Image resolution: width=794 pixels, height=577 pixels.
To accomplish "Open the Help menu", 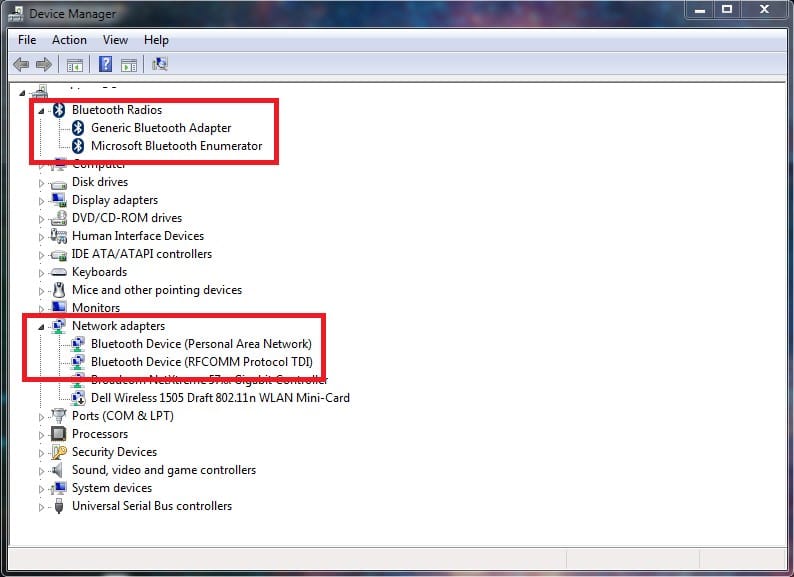I will [156, 40].
